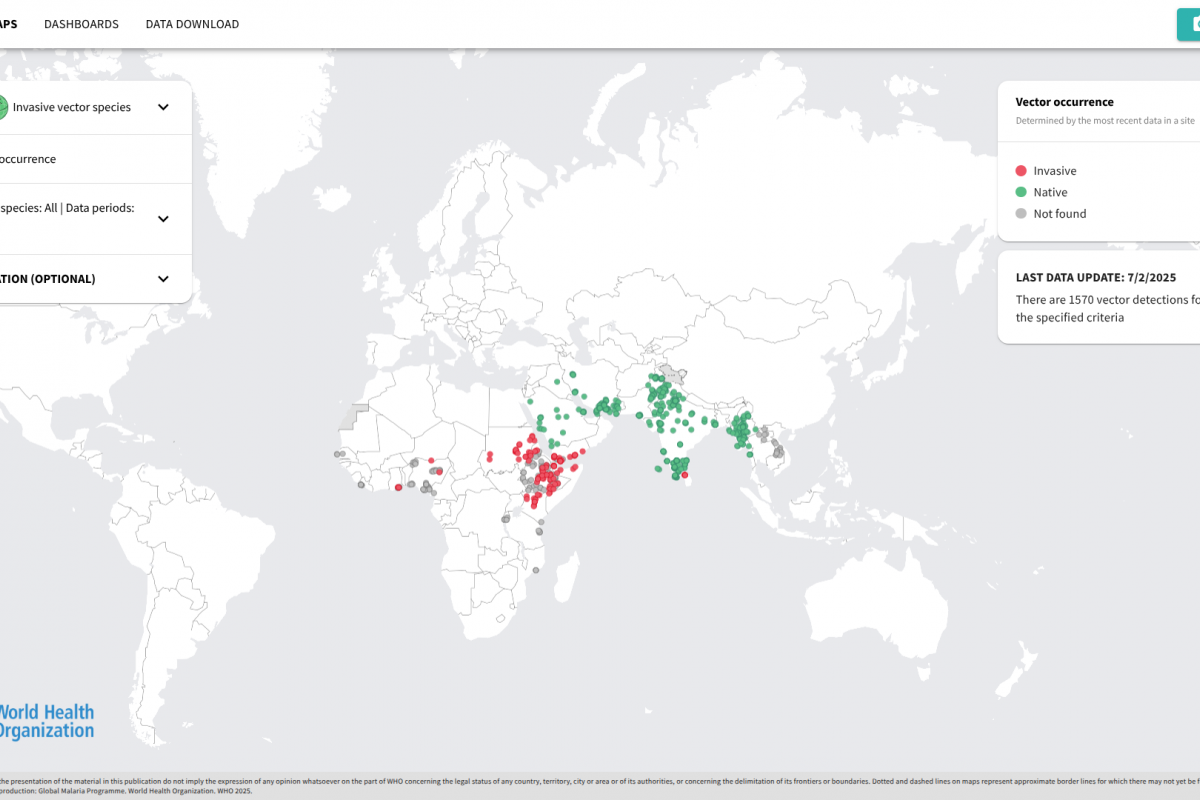Switch to the Dashboards tab

click(x=81, y=24)
